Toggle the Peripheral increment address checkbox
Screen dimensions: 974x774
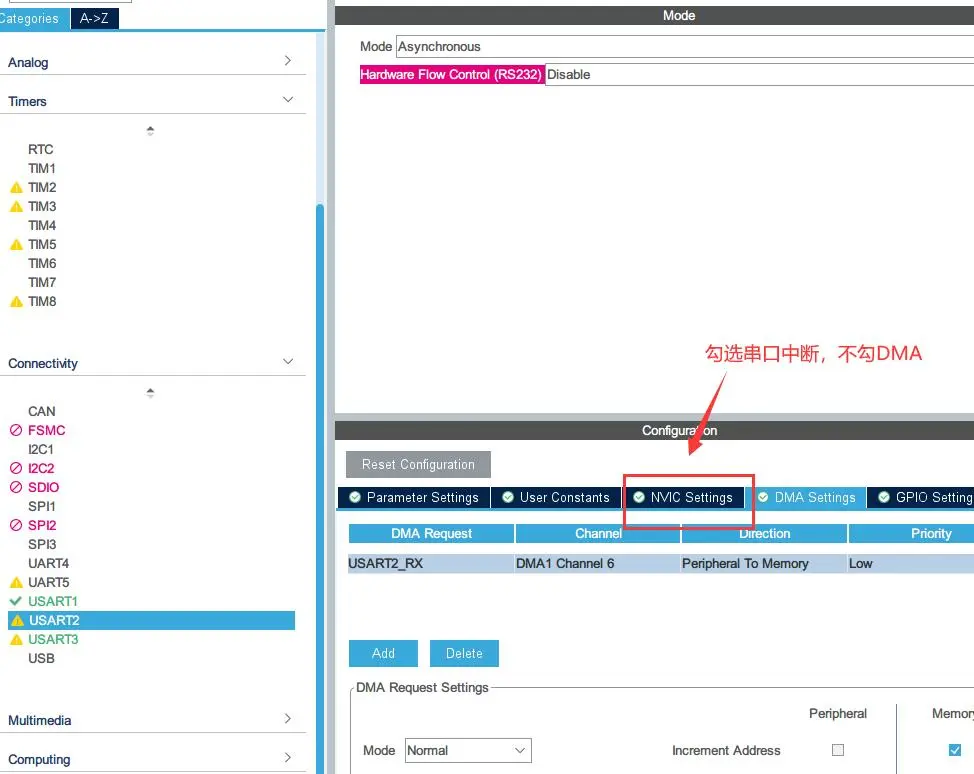coord(838,750)
